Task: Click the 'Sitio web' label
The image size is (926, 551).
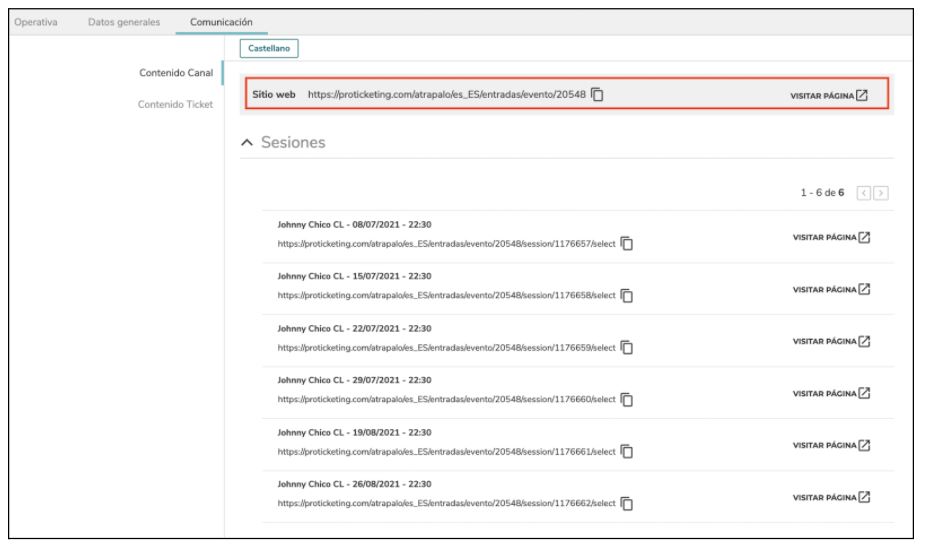Action: tap(273, 94)
